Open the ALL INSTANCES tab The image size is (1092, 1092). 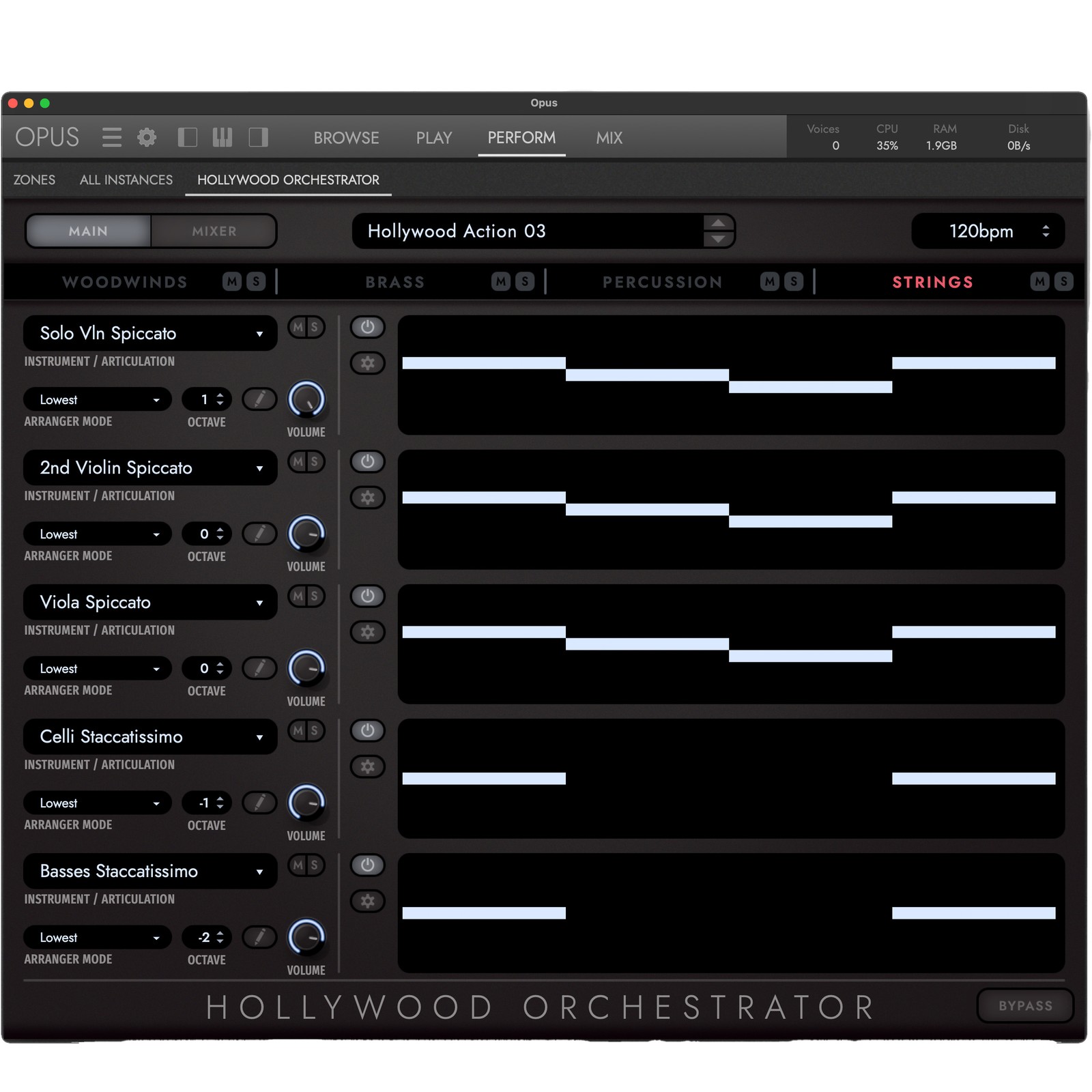click(126, 179)
